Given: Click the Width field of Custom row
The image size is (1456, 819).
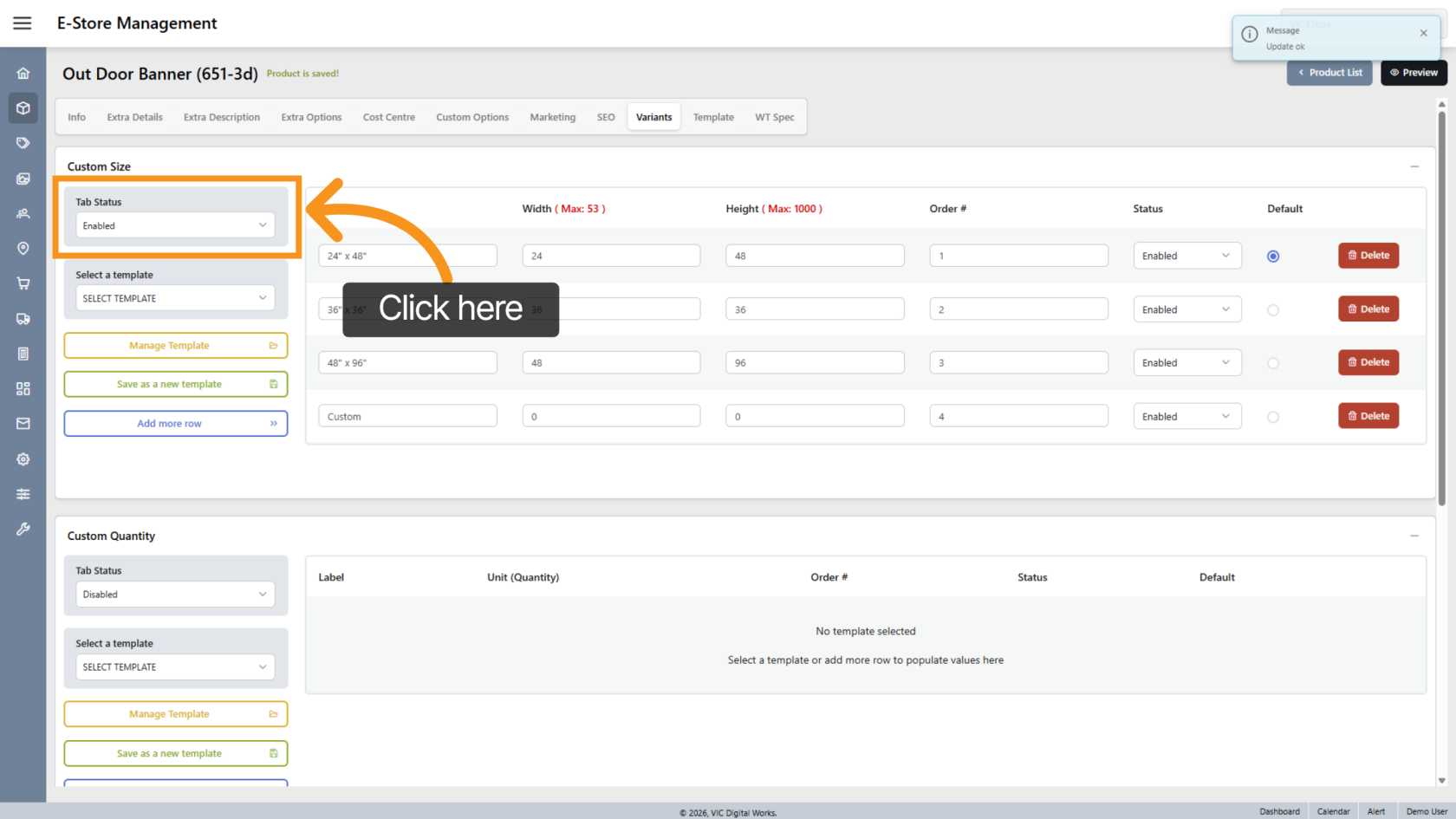Looking at the screenshot, I should (611, 417).
